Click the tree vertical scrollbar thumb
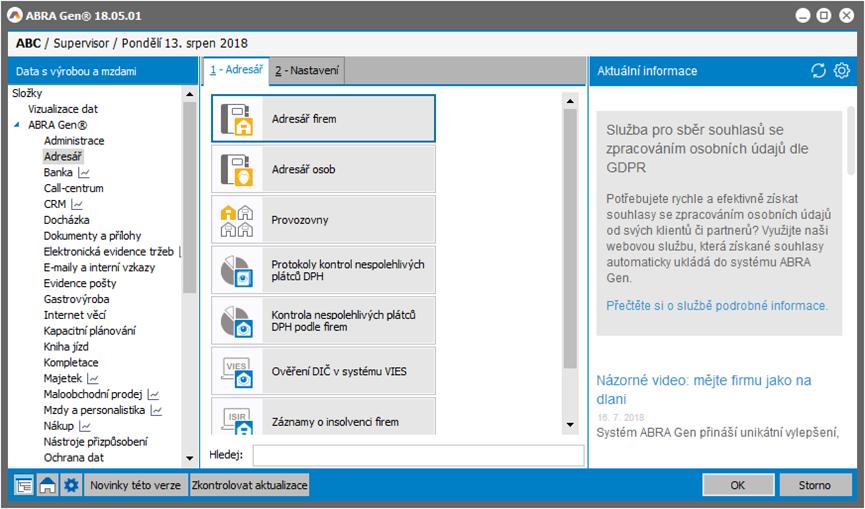The height and width of the screenshot is (509, 865). 190,197
